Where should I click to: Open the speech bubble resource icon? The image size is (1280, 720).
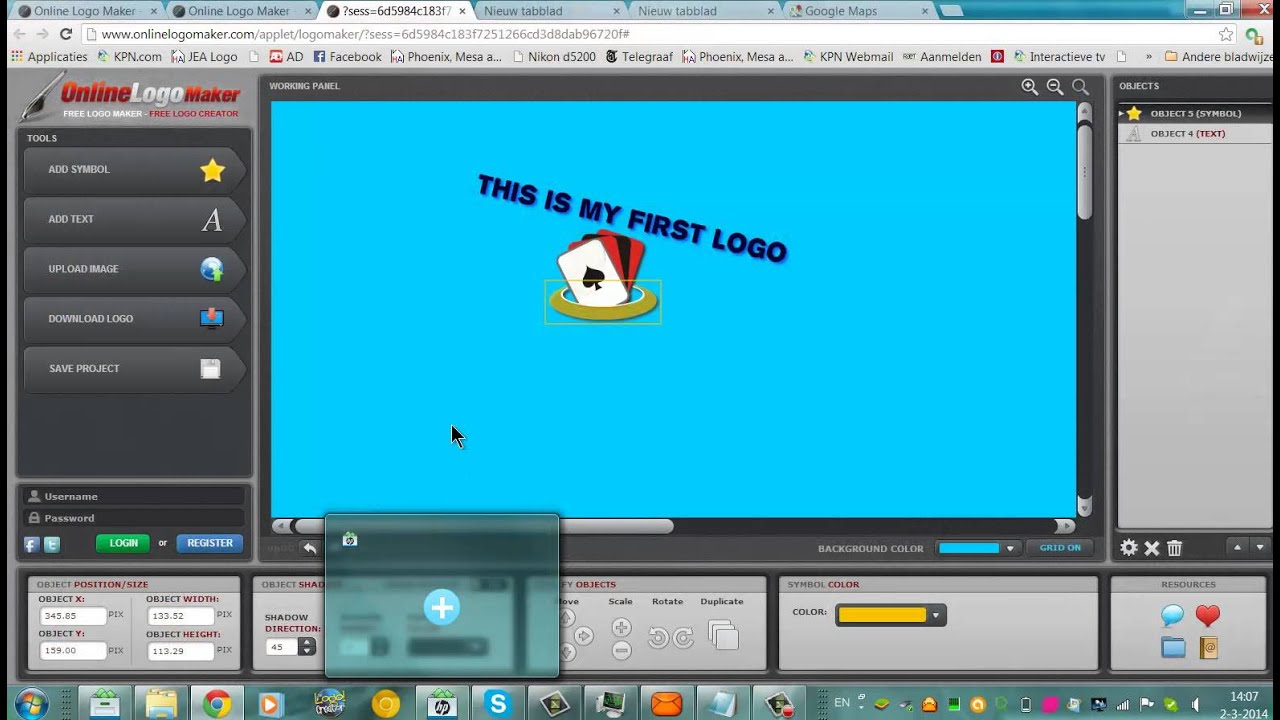tap(1173, 616)
